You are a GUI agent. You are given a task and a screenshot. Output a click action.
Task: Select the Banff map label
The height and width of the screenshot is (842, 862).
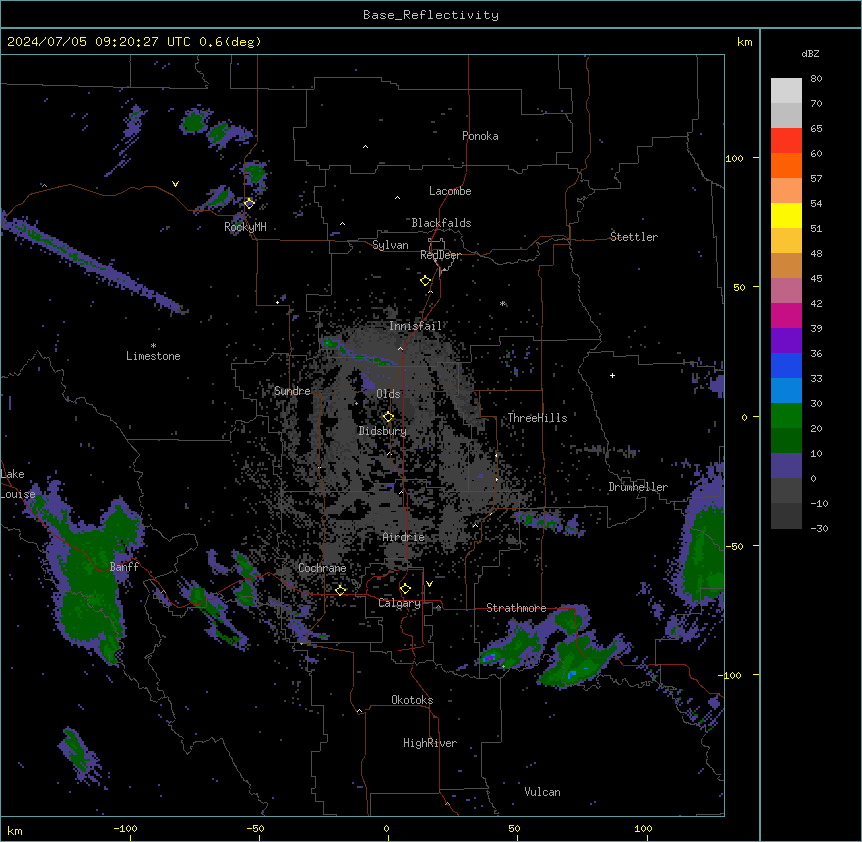[124, 567]
